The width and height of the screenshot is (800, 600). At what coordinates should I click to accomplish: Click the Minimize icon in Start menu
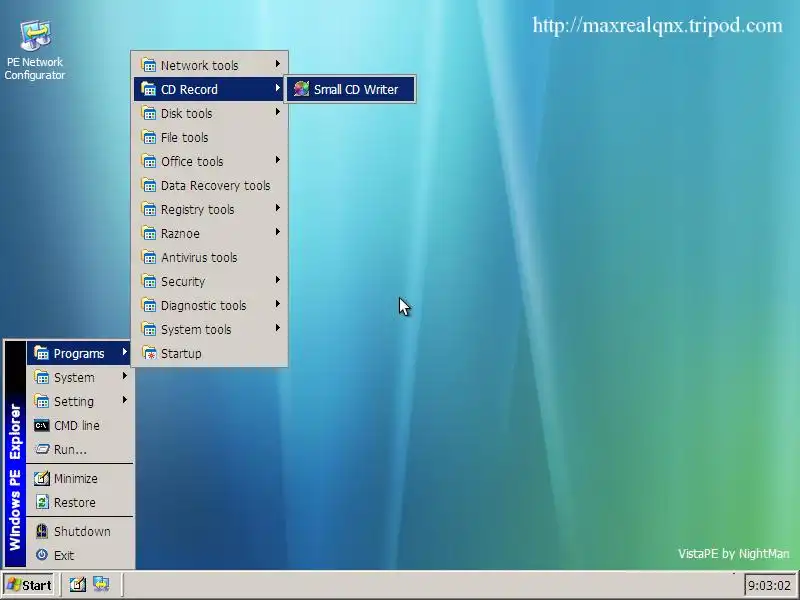point(41,478)
